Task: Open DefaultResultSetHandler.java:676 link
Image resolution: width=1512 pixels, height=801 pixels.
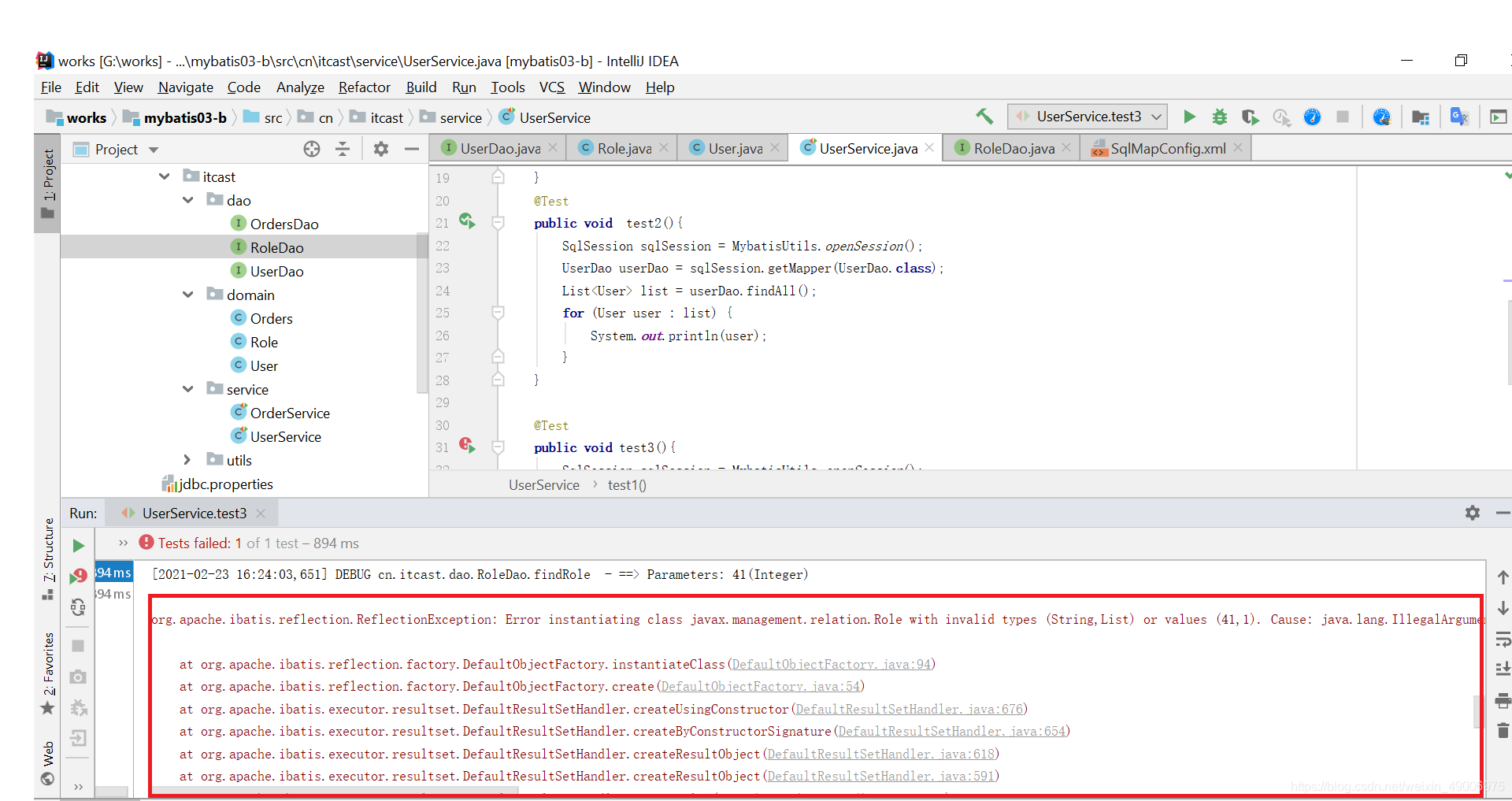Action: pyautogui.click(x=910, y=709)
